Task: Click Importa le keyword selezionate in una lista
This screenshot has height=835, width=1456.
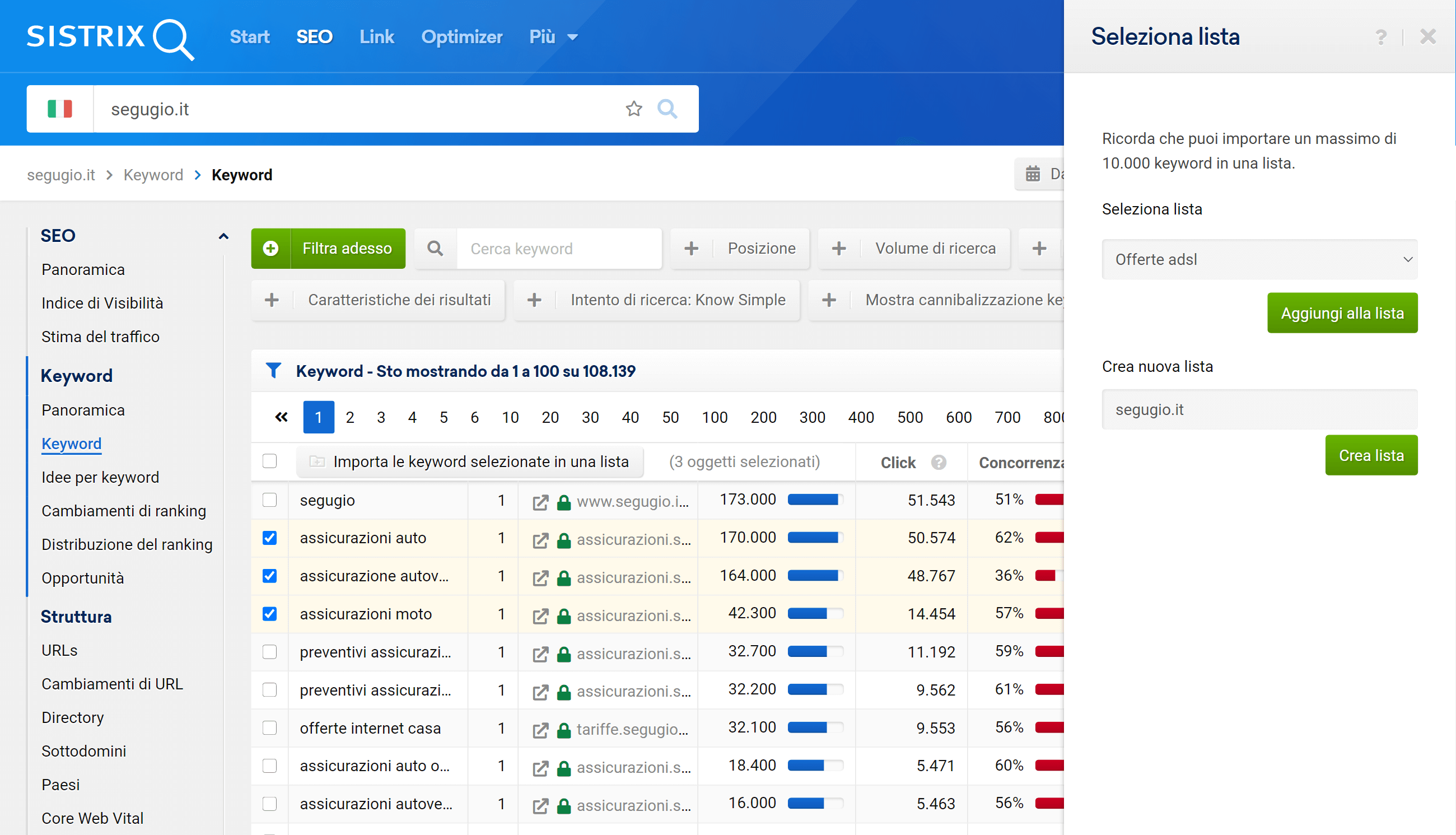Action: (x=470, y=461)
